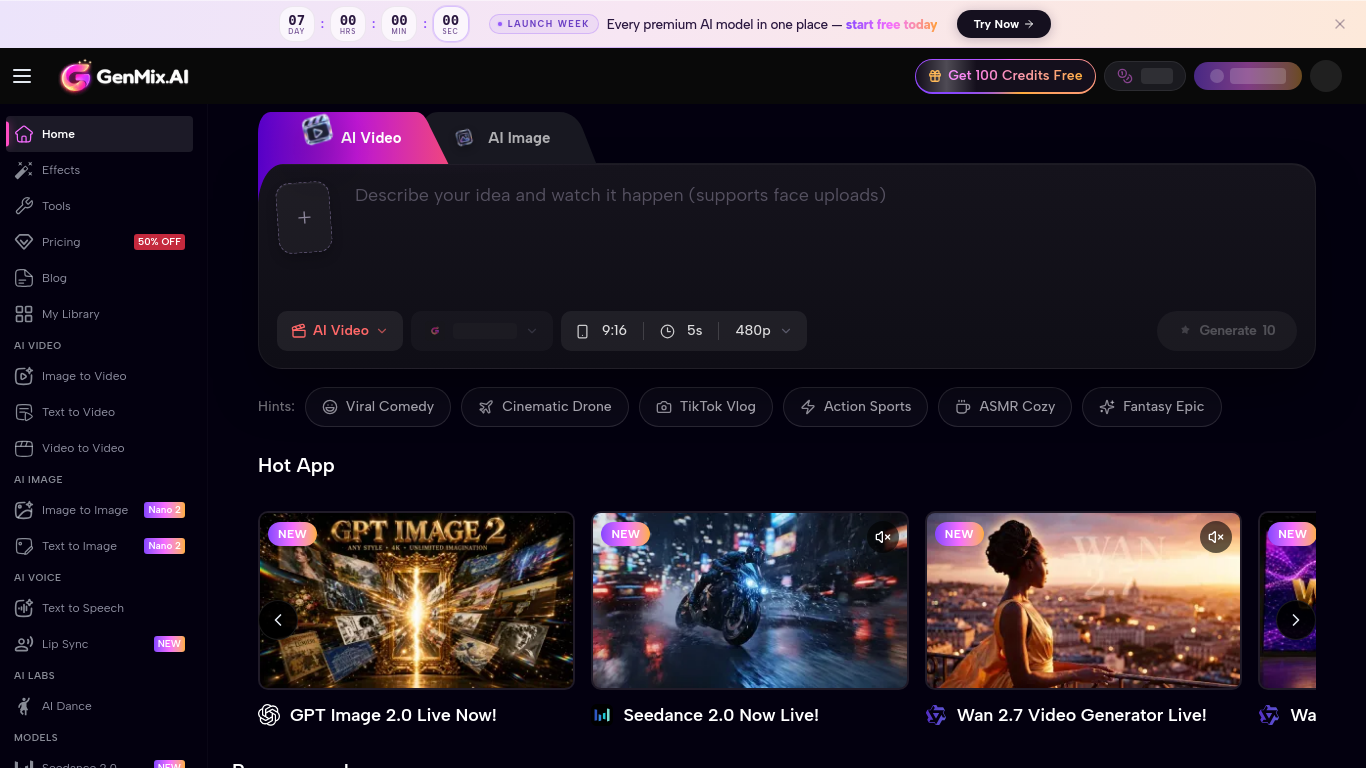Open "Seedance 2.0 Now Live!" title
This screenshot has width=1366, height=768.
[x=721, y=716]
